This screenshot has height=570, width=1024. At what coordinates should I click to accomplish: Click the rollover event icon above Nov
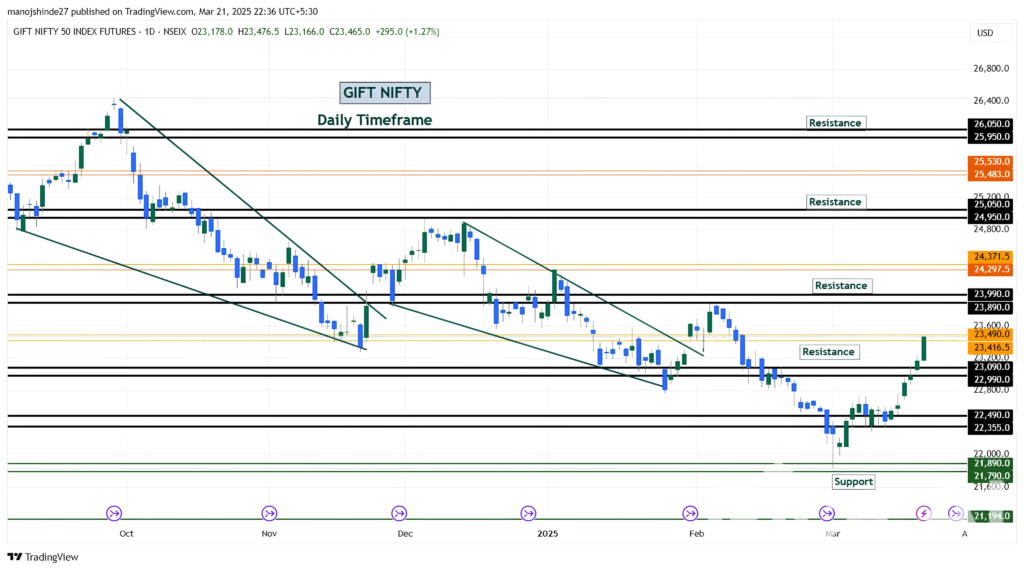click(269, 514)
